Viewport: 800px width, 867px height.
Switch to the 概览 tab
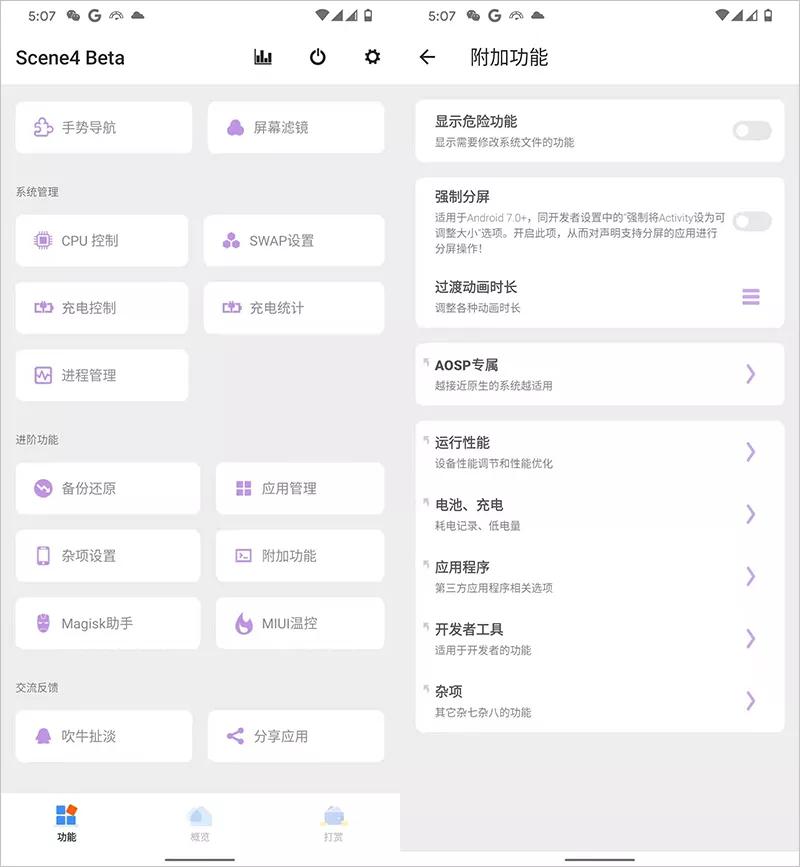click(x=199, y=823)
